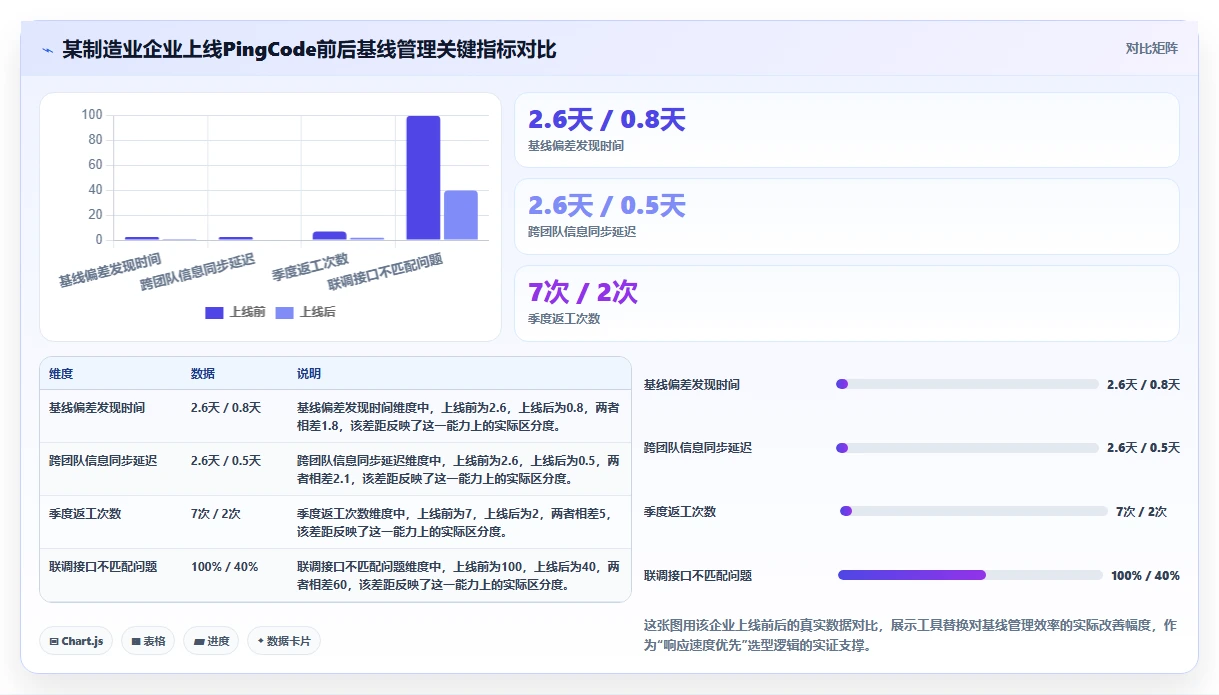Click the 基线偏差发现时间 progress bar
This screenshot has width=1219, height=695.
(x=967, y=384)
